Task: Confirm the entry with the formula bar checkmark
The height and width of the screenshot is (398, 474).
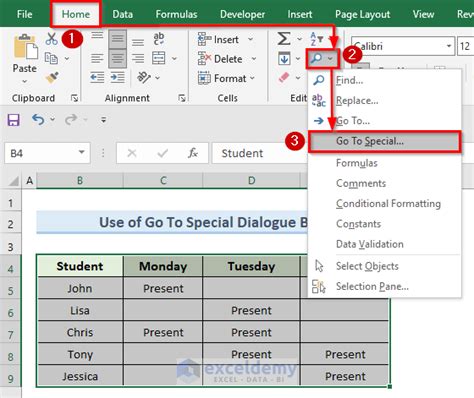Action: point(163,153)
